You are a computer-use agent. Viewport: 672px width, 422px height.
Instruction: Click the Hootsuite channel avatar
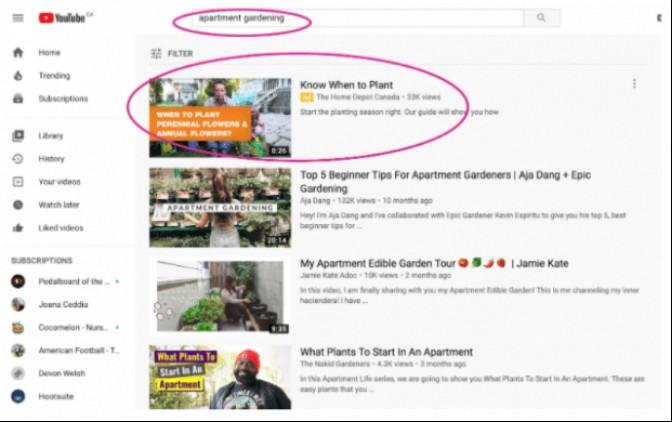[18, 397]
